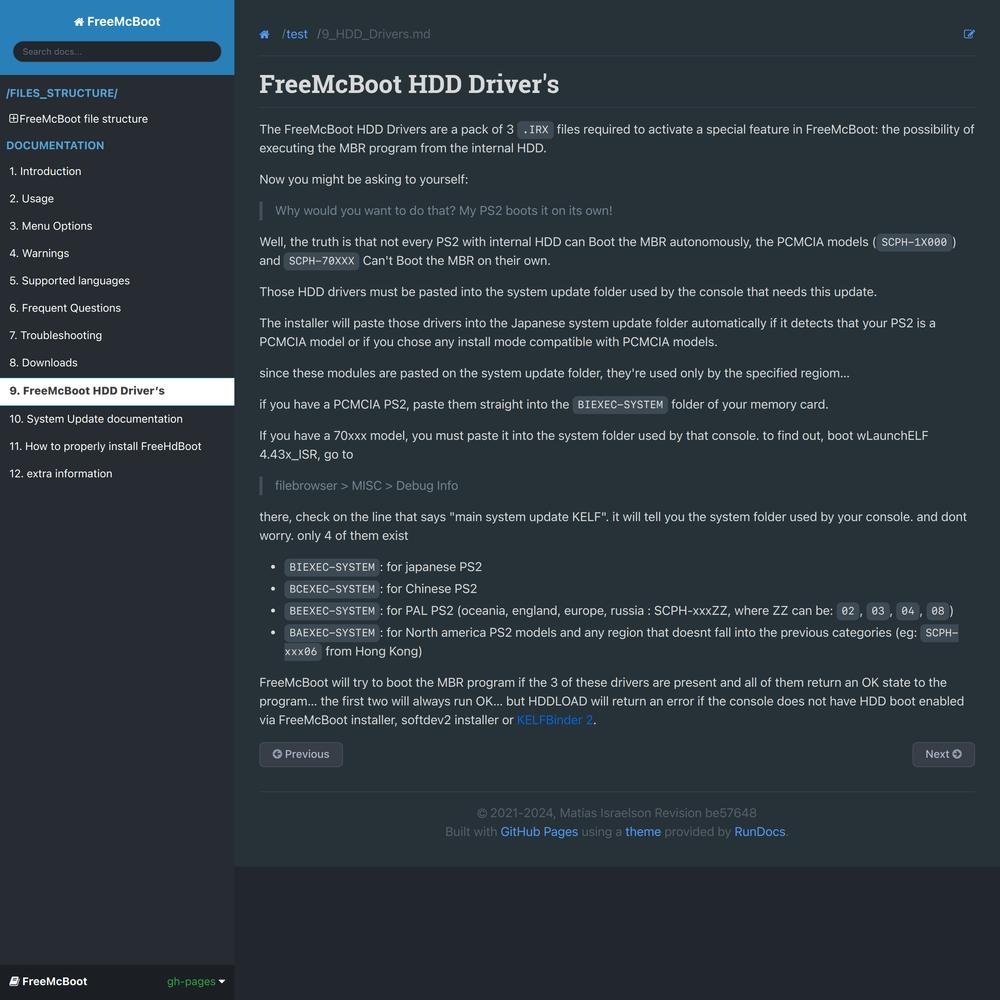Open 11. How to properly install FreeHdBoot
The image size is (1000, 1000).
(x=117, y=447)
